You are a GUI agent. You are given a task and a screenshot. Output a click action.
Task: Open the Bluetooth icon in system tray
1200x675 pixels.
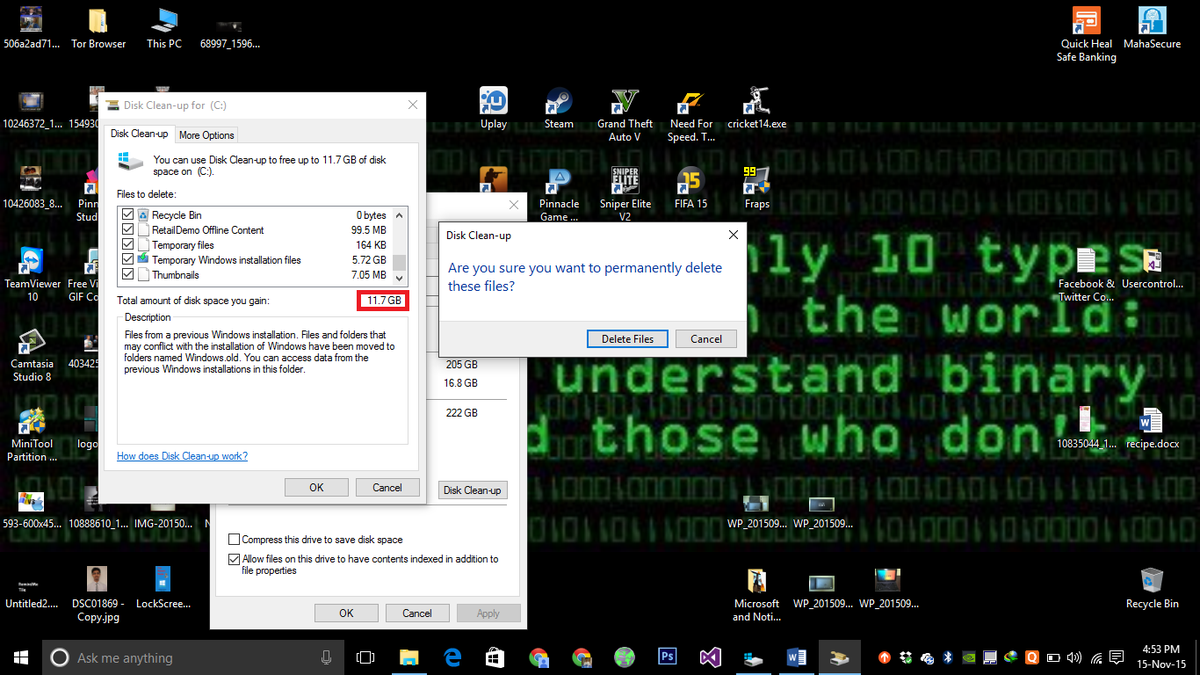click(947, 658)
